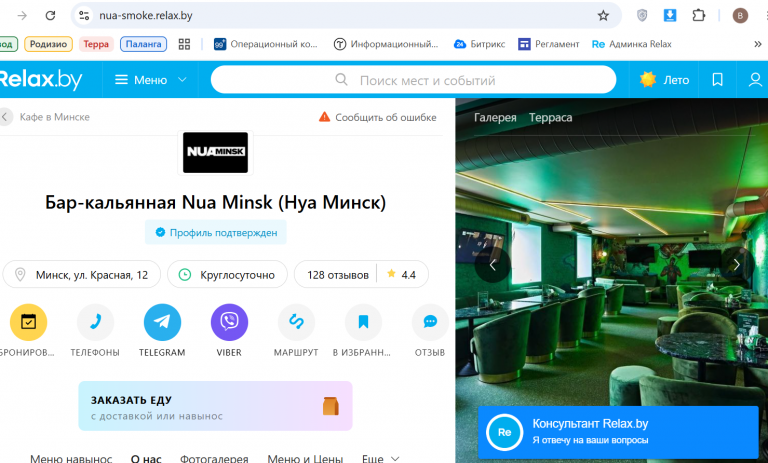This screenshot has height=463, width=768.
Task: Open the bookmarks apps grid icon
Action: (184, 44)
